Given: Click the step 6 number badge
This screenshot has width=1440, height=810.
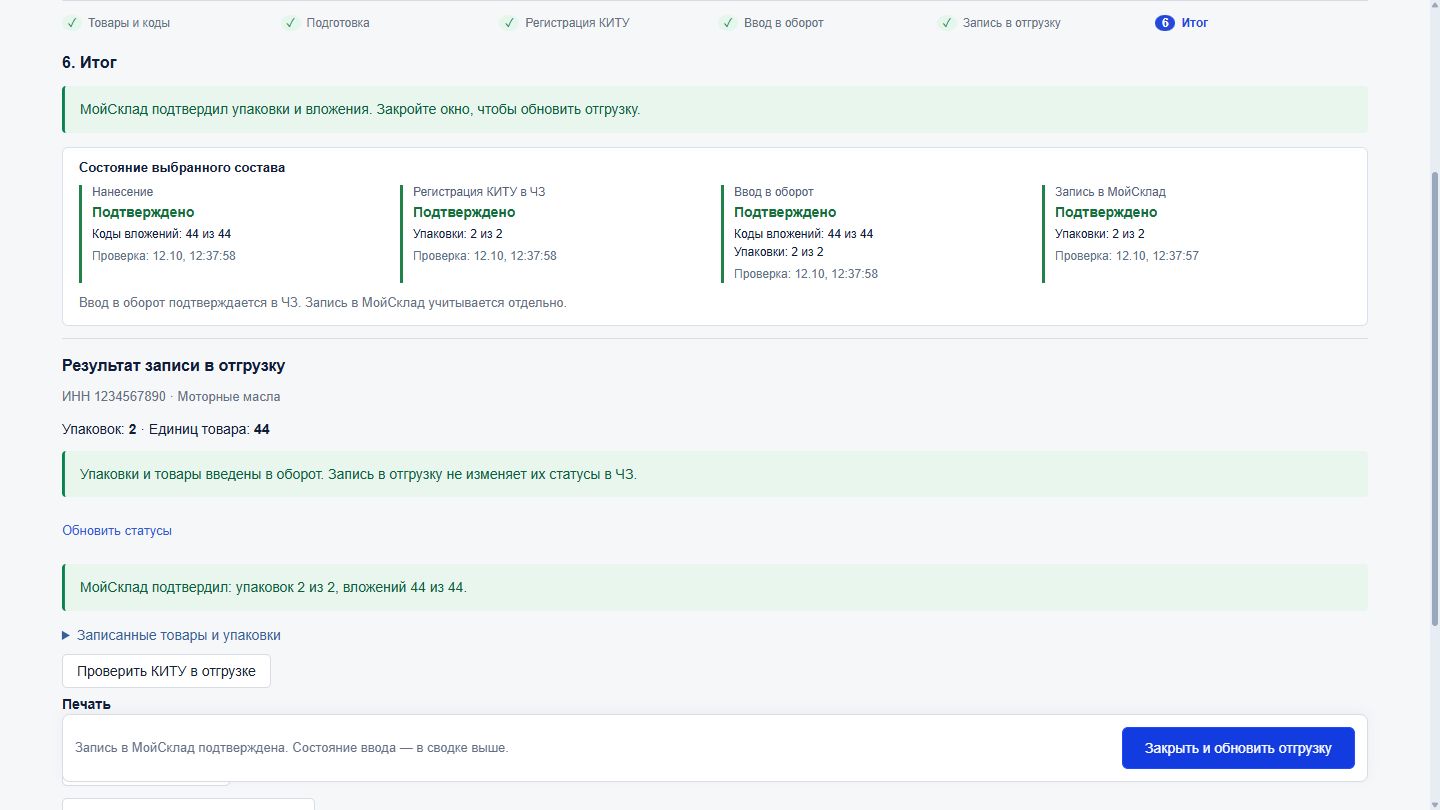Looking at the screenshot, I should coord(1165,23).
